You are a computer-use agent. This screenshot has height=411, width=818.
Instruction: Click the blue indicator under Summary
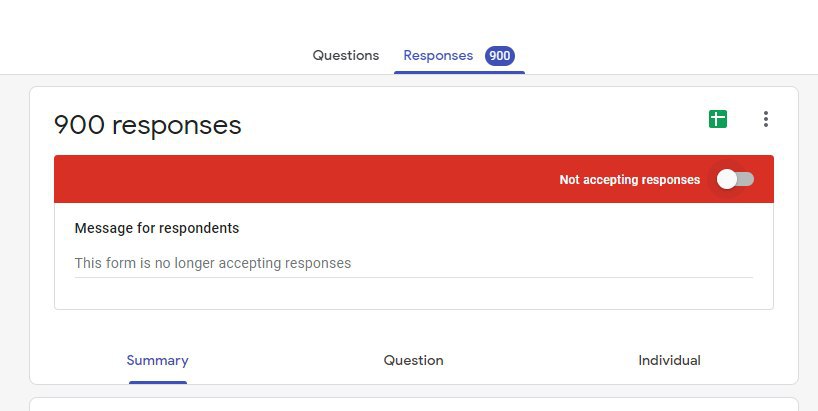[158, 382]
